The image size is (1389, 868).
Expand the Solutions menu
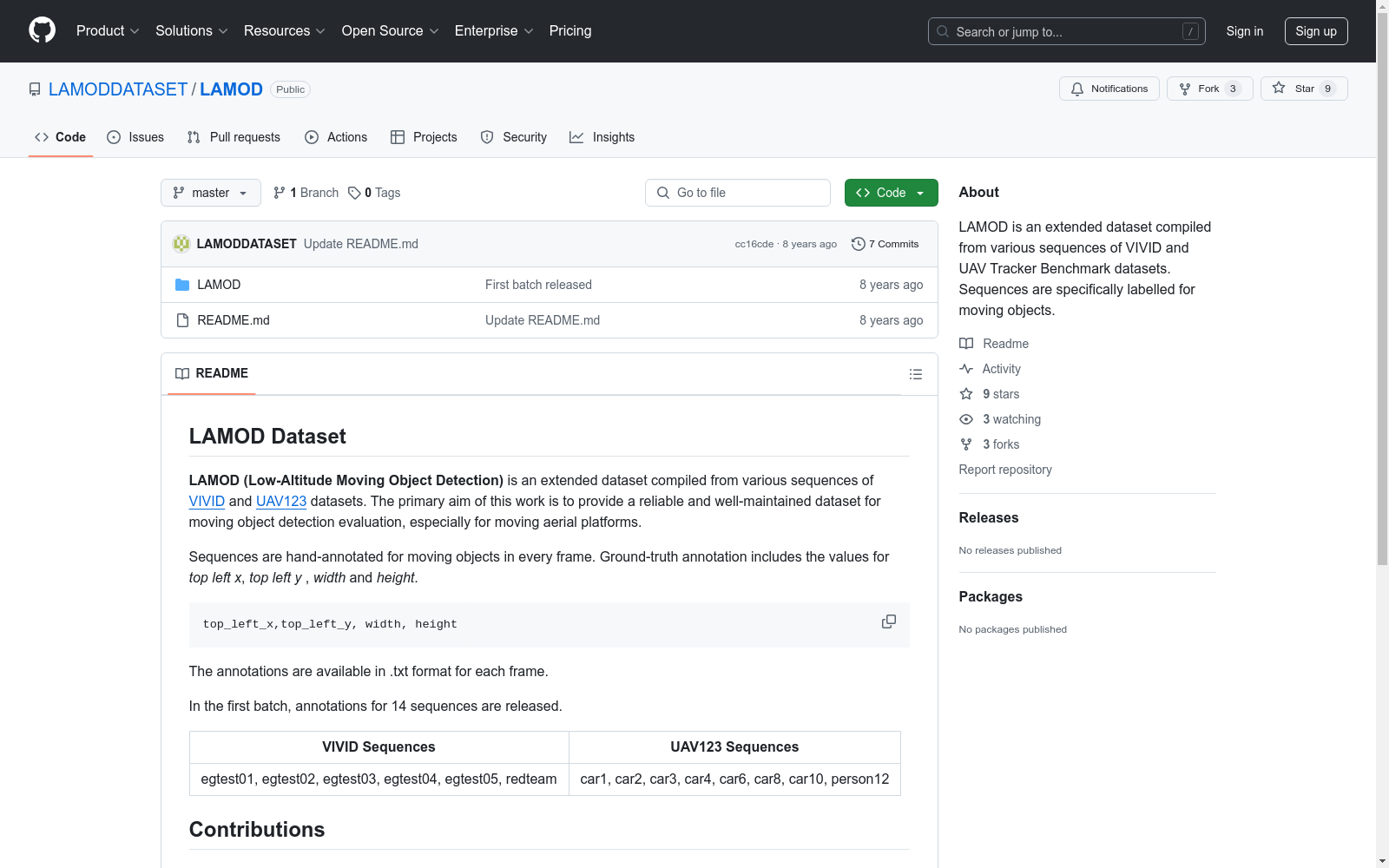[192, 31]
